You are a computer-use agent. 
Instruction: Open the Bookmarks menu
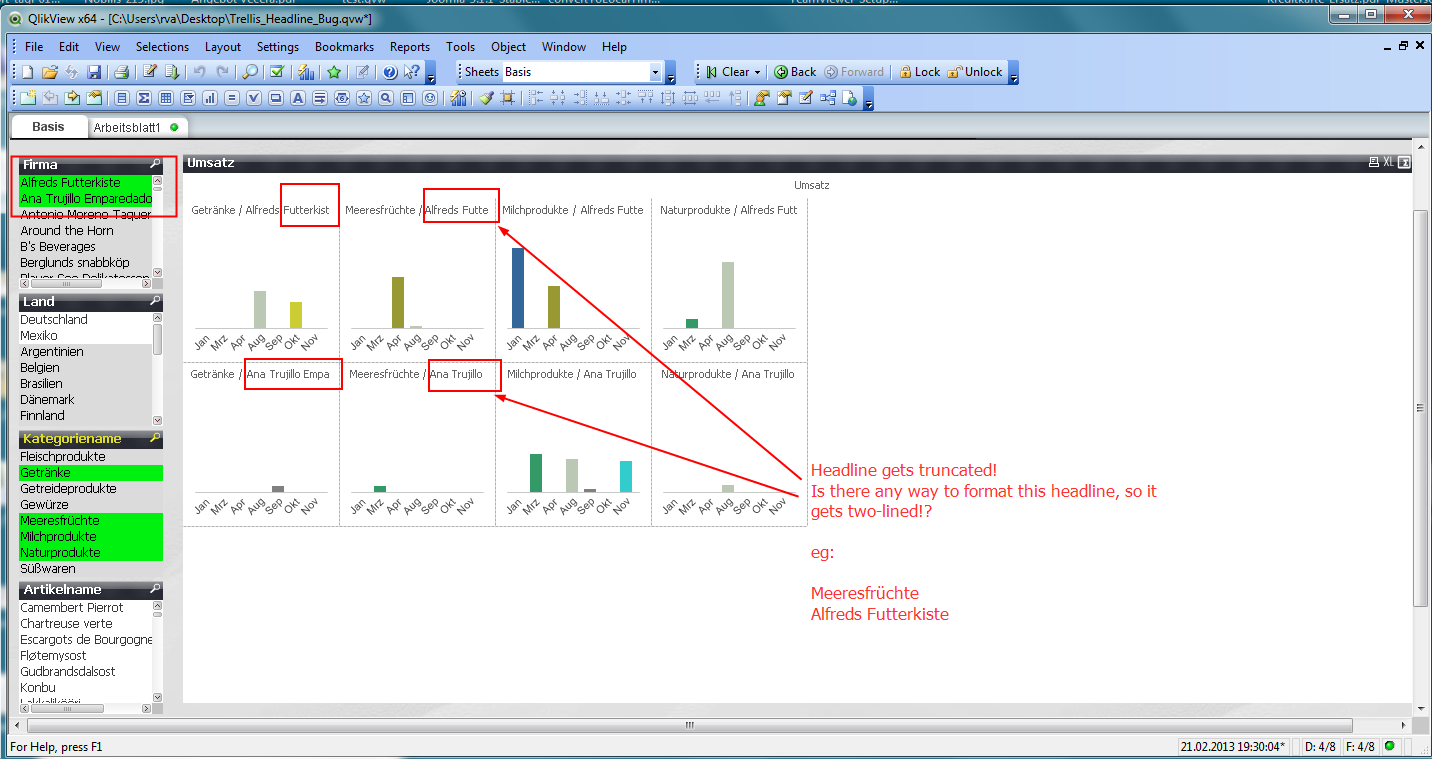(x=344, y=47)
